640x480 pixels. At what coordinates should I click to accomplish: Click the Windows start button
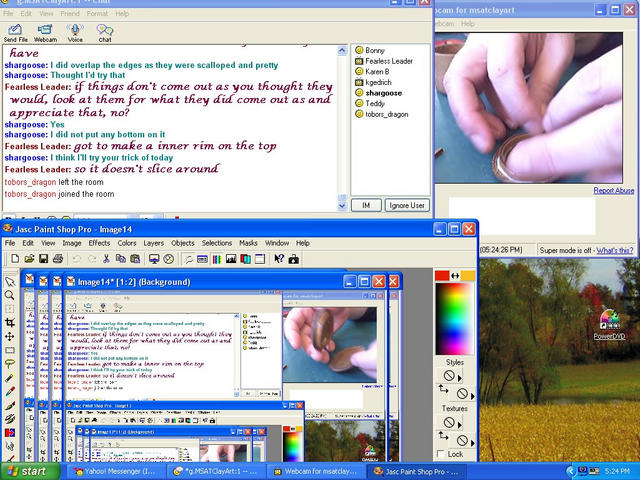(x=30, y=471)
